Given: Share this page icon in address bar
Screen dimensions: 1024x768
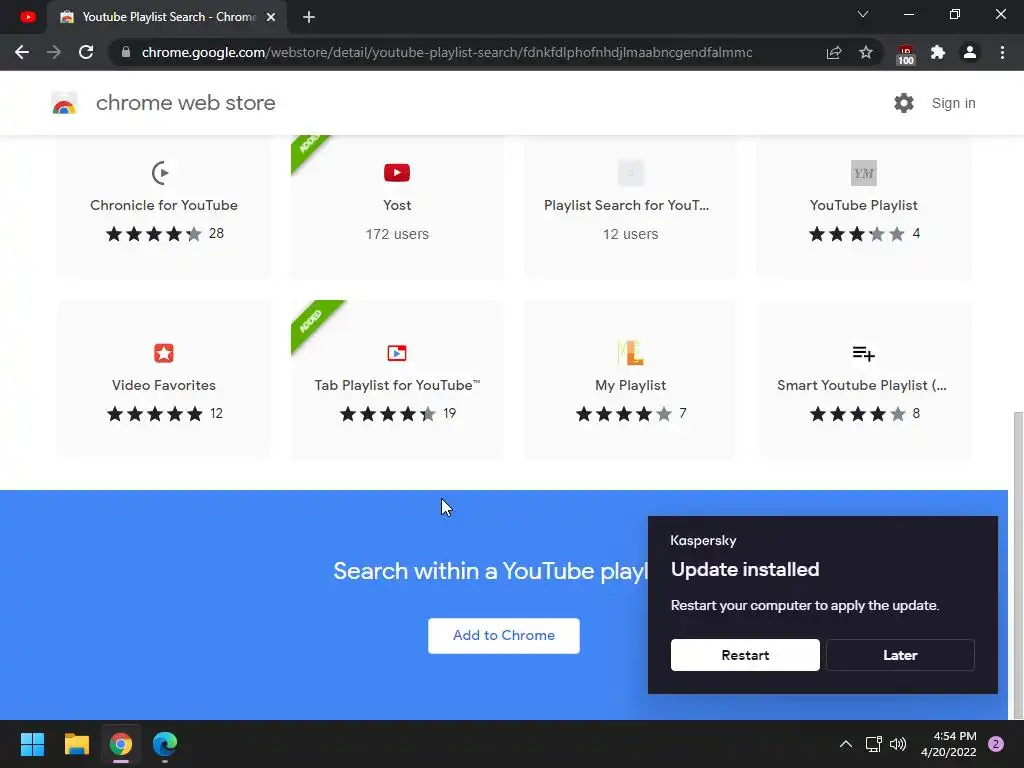Looking at the screenshot, I should coord(834,52).
